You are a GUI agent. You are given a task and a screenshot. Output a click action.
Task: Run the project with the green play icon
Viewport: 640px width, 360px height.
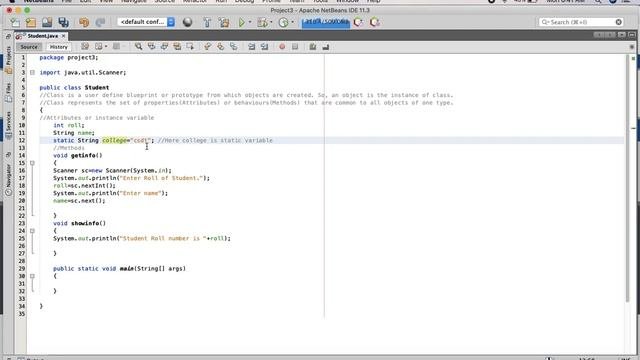242,22
